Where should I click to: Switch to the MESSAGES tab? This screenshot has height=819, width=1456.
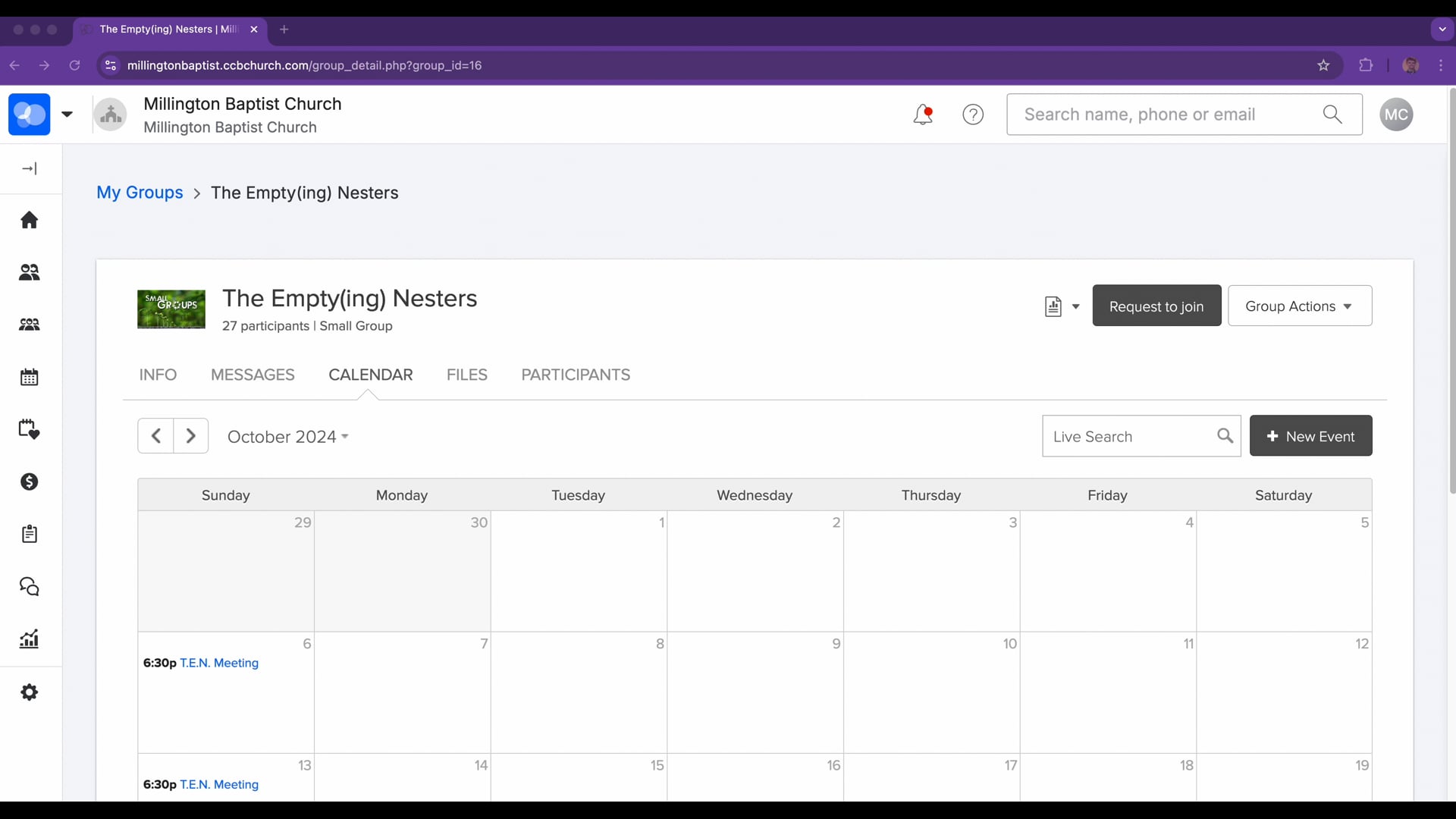[253, 375]
